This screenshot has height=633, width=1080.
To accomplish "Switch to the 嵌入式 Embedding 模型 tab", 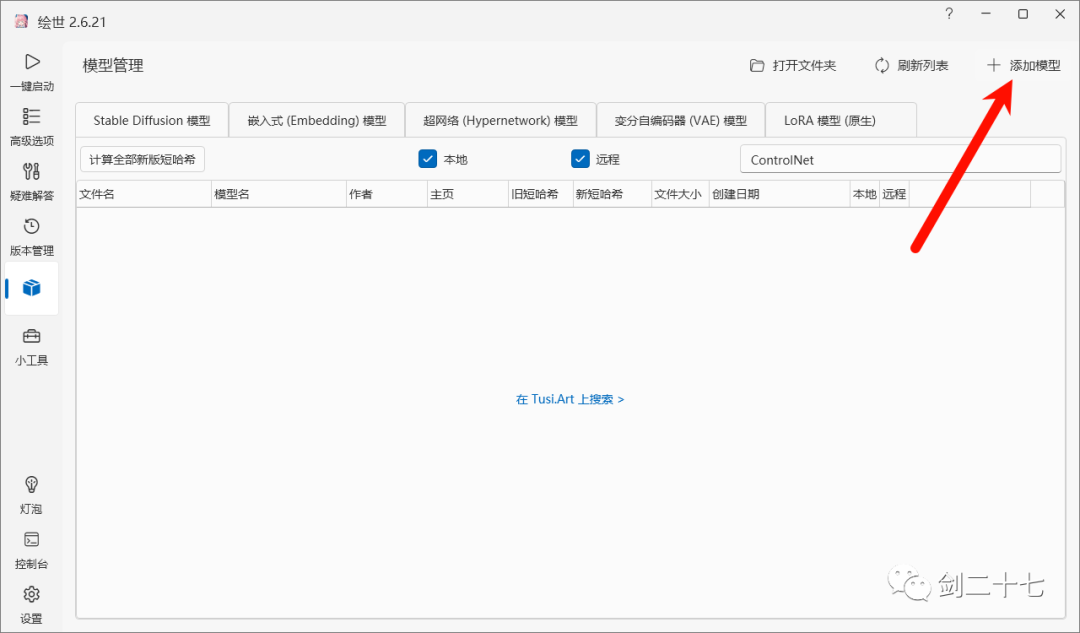I will (x=316, y=119).
